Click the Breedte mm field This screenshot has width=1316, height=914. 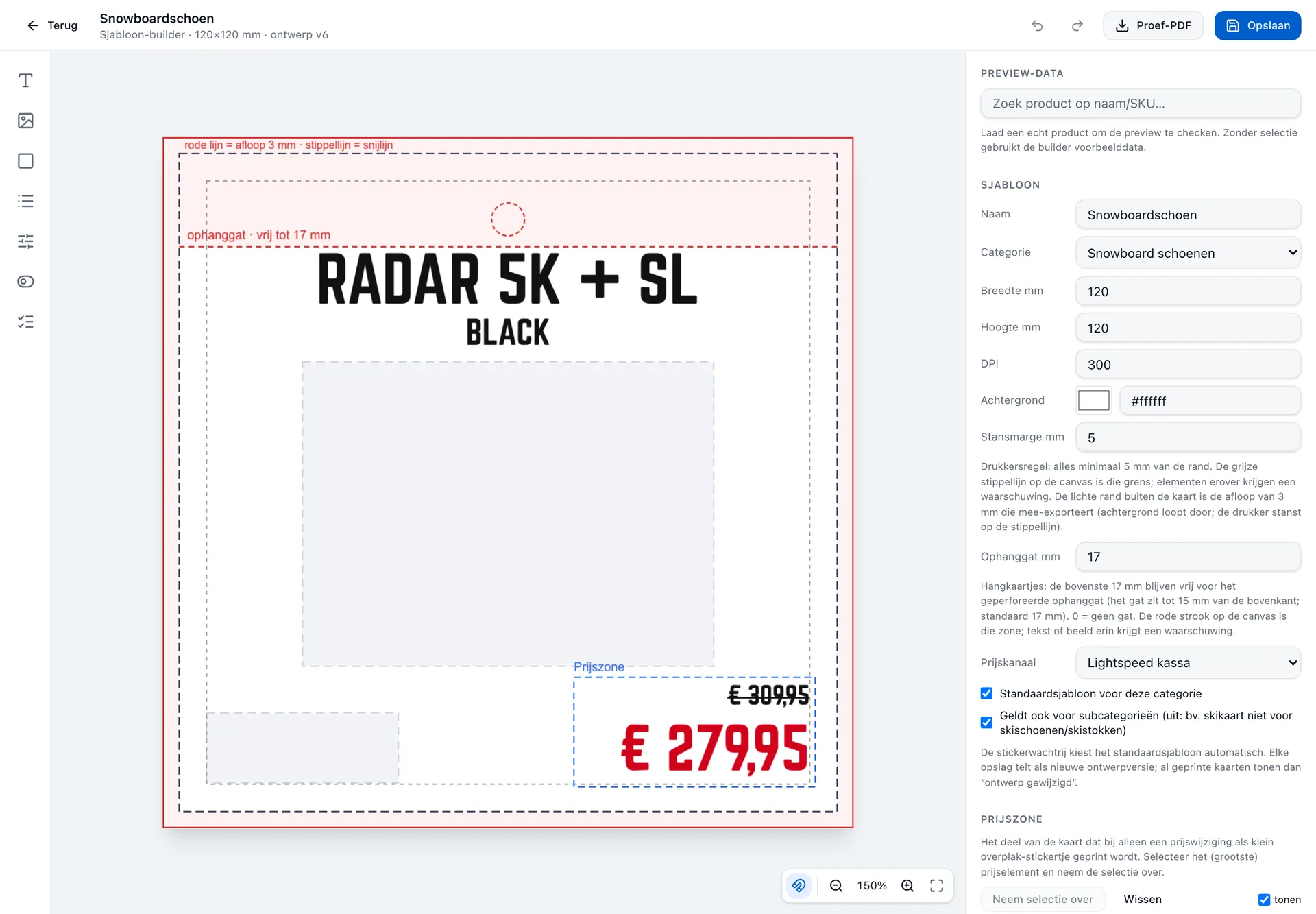pos(1188,291)
